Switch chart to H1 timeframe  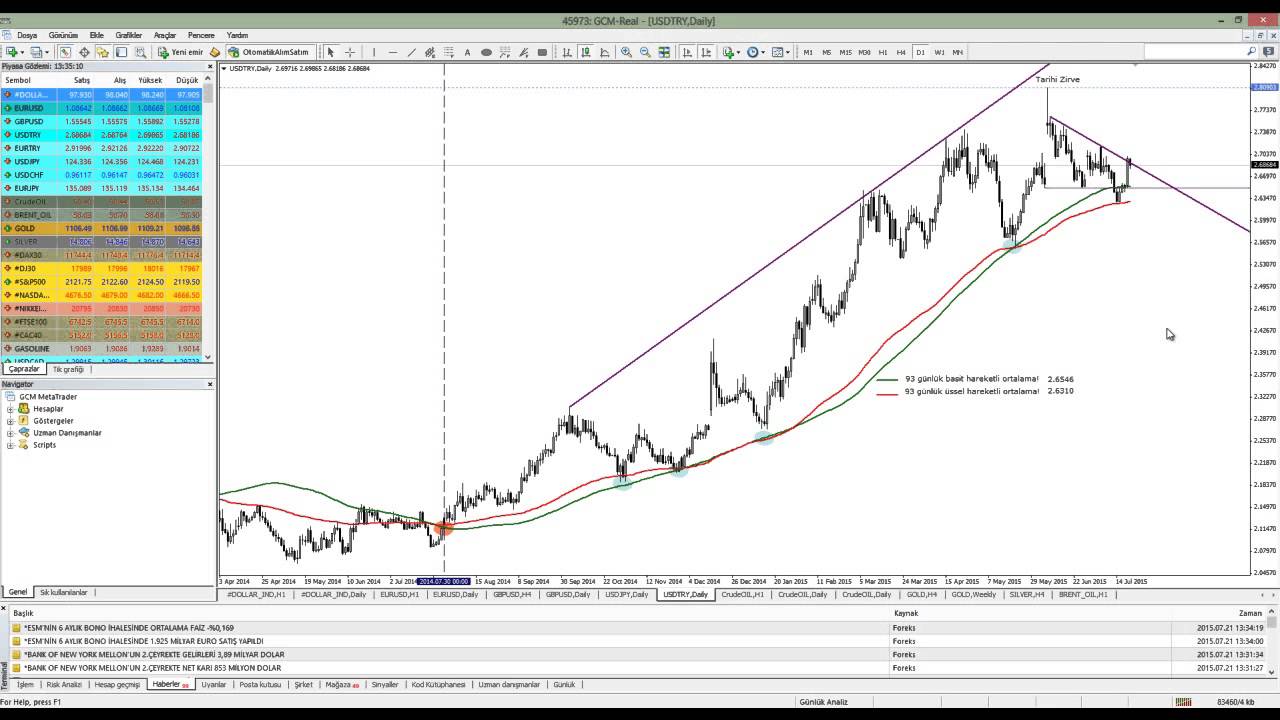tap(883, 52)
